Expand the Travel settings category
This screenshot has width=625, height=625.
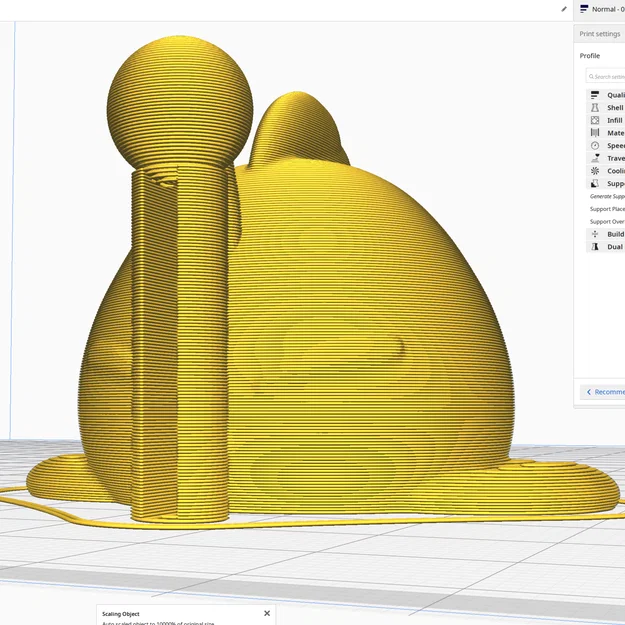(x=606, y=158)
